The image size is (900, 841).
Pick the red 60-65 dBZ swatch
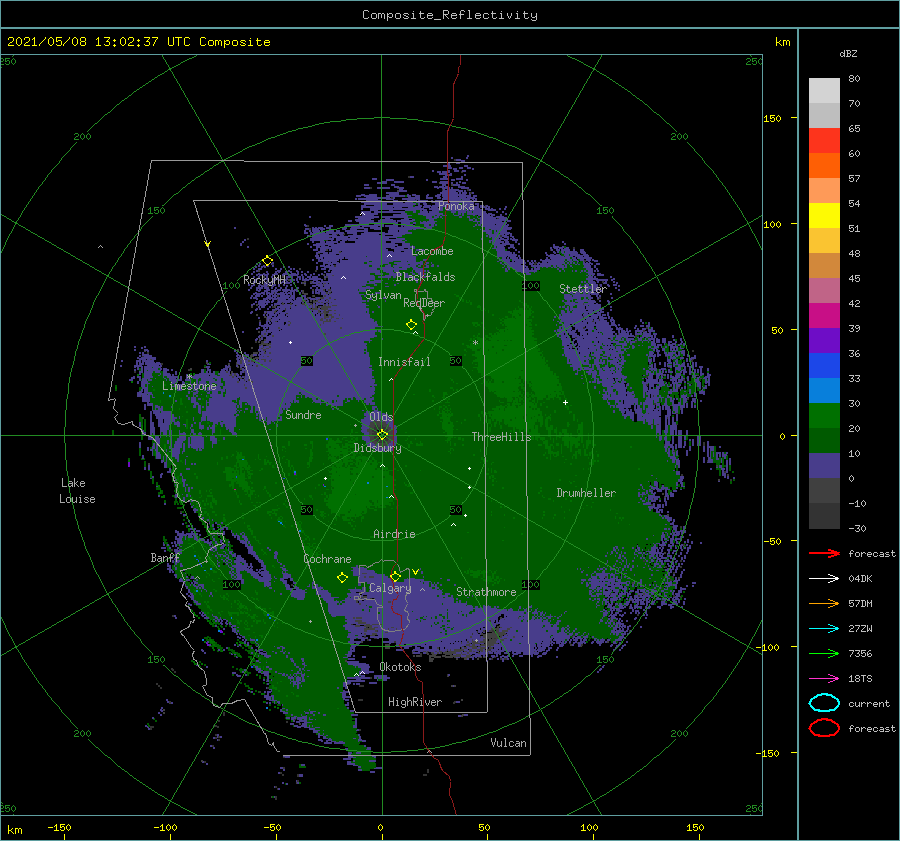pyautogui.click(x=824, y=141)
